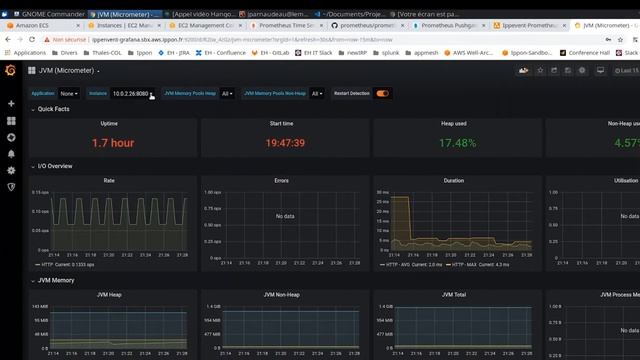Viewport: 640px width, 360px height.
Task: Open the Create plus menu in sidebar
Action: (11, 104)
